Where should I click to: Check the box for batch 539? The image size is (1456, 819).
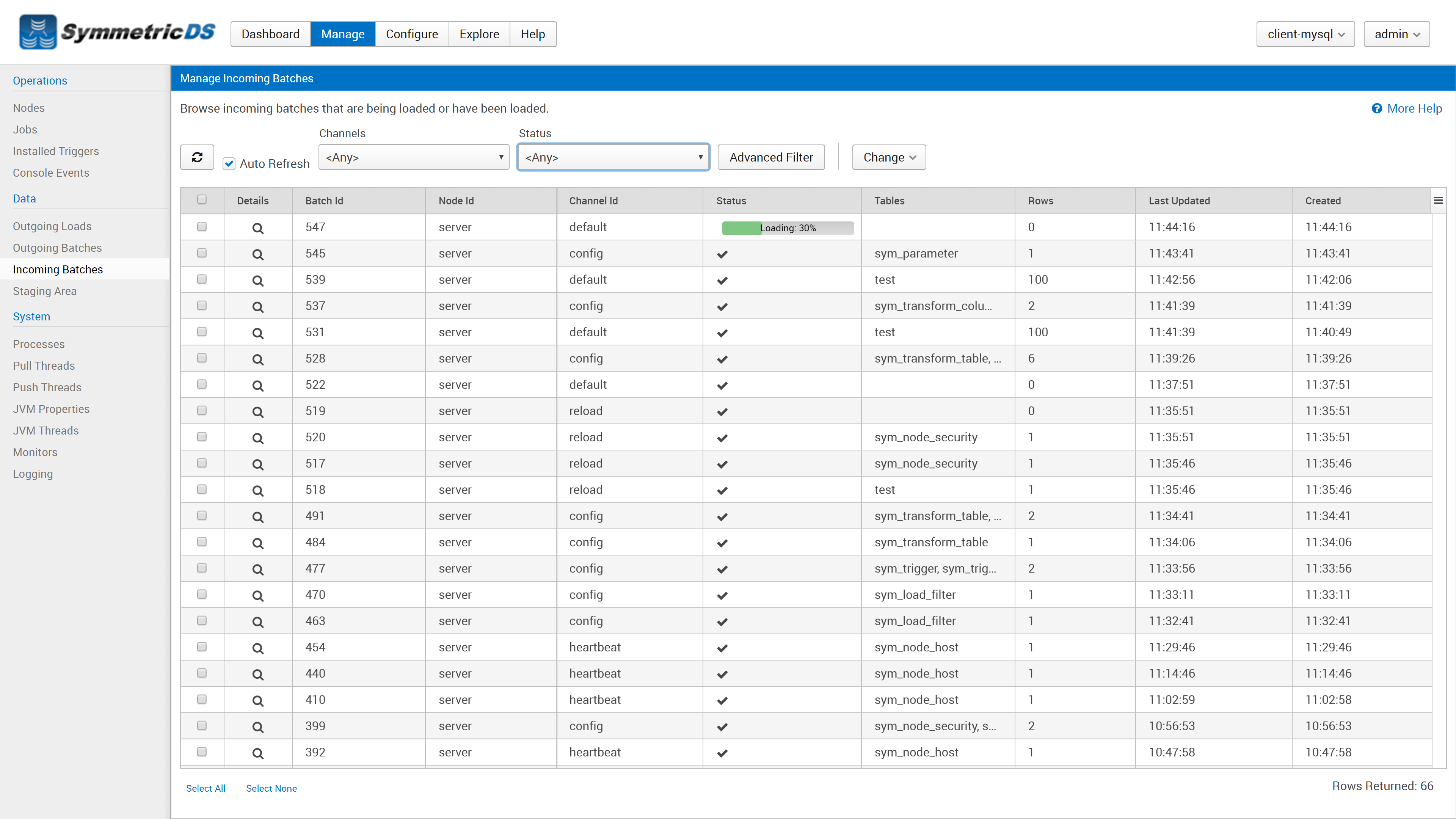[202, 279]
